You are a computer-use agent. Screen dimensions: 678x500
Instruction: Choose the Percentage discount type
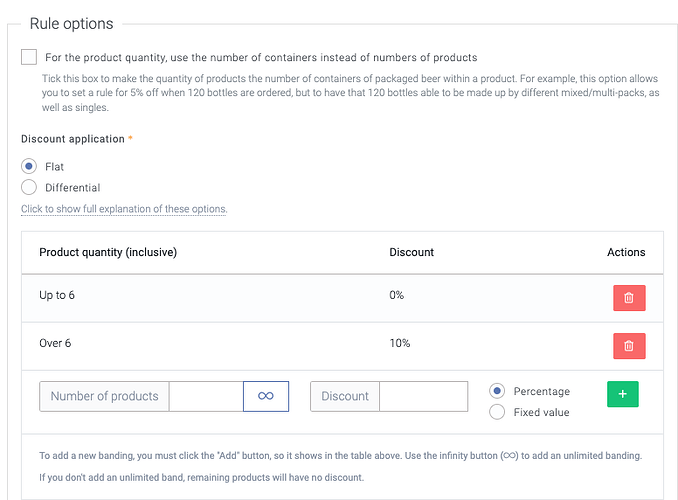(x=497, y=391)
